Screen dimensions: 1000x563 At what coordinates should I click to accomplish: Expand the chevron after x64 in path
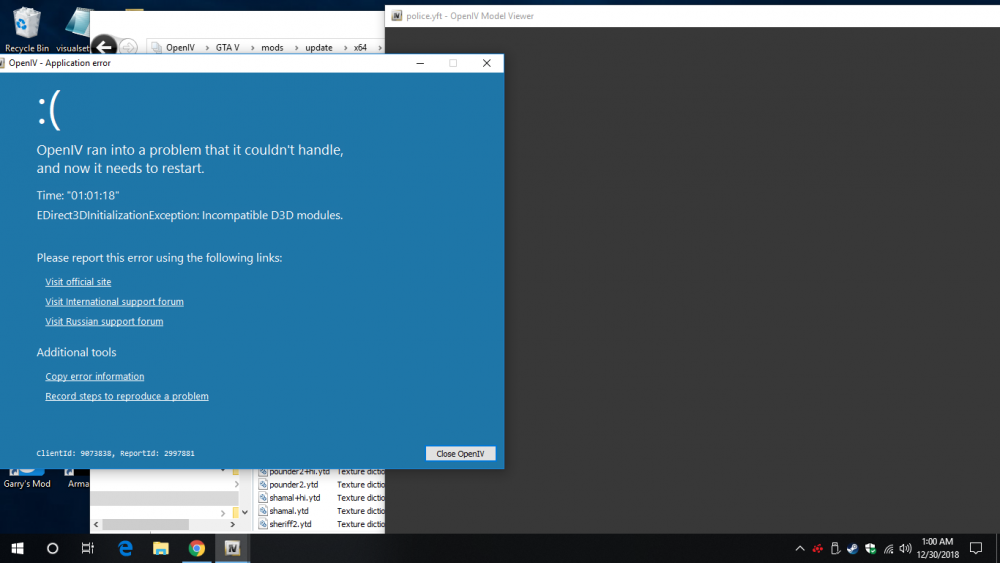coord(379,48)
